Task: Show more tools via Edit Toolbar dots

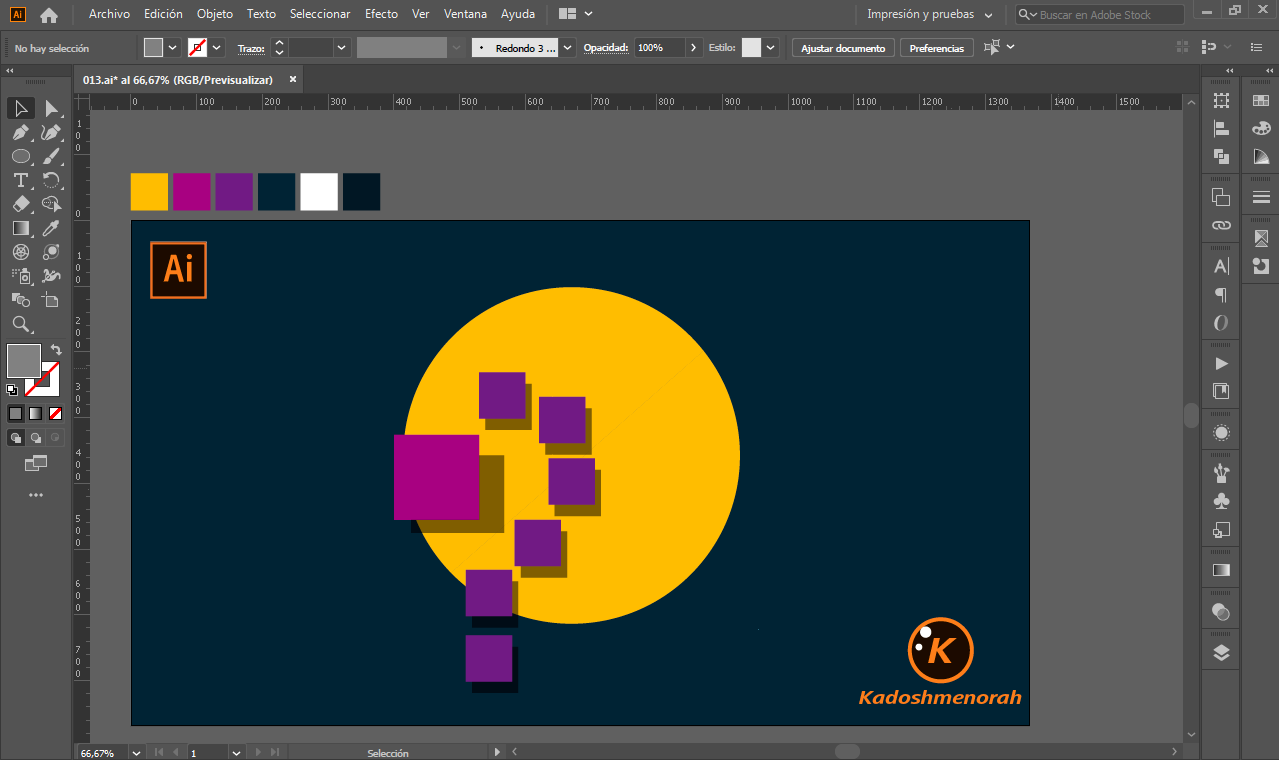Action: [x=36, y=495]
